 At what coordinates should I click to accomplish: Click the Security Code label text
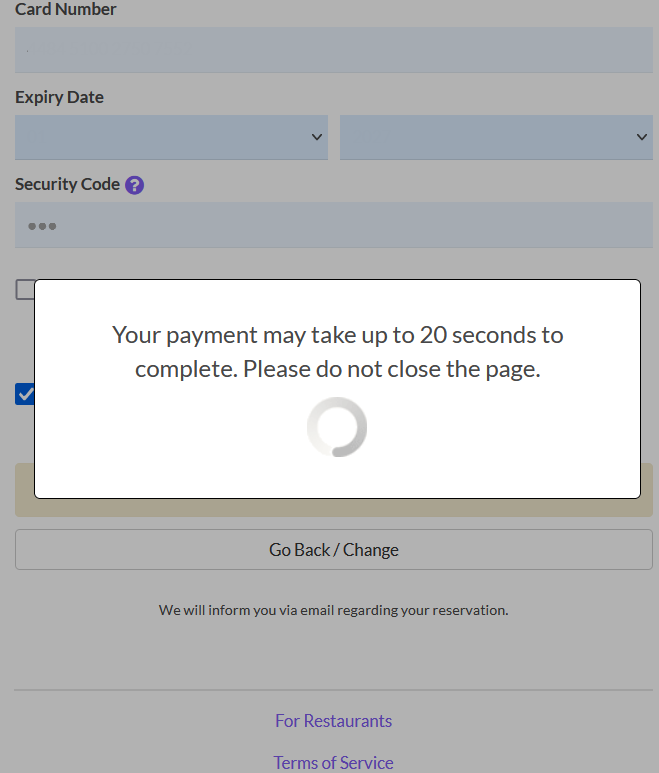pos(68,185)
